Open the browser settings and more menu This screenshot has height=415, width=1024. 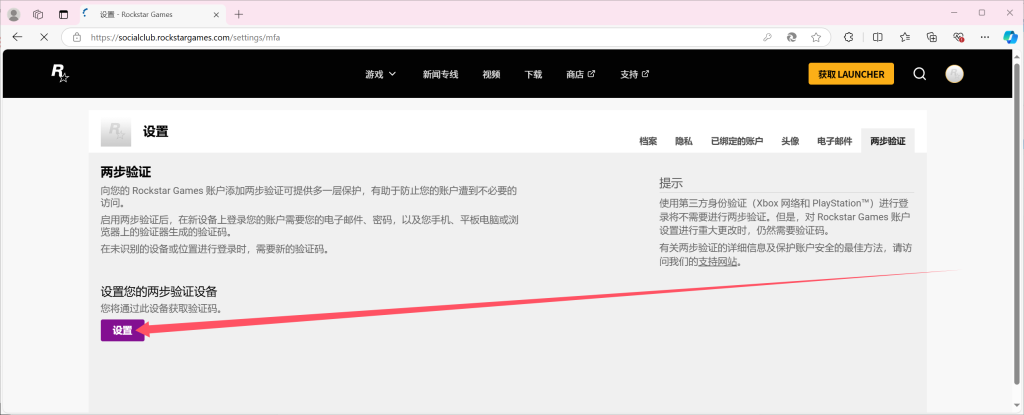(986, 37)
